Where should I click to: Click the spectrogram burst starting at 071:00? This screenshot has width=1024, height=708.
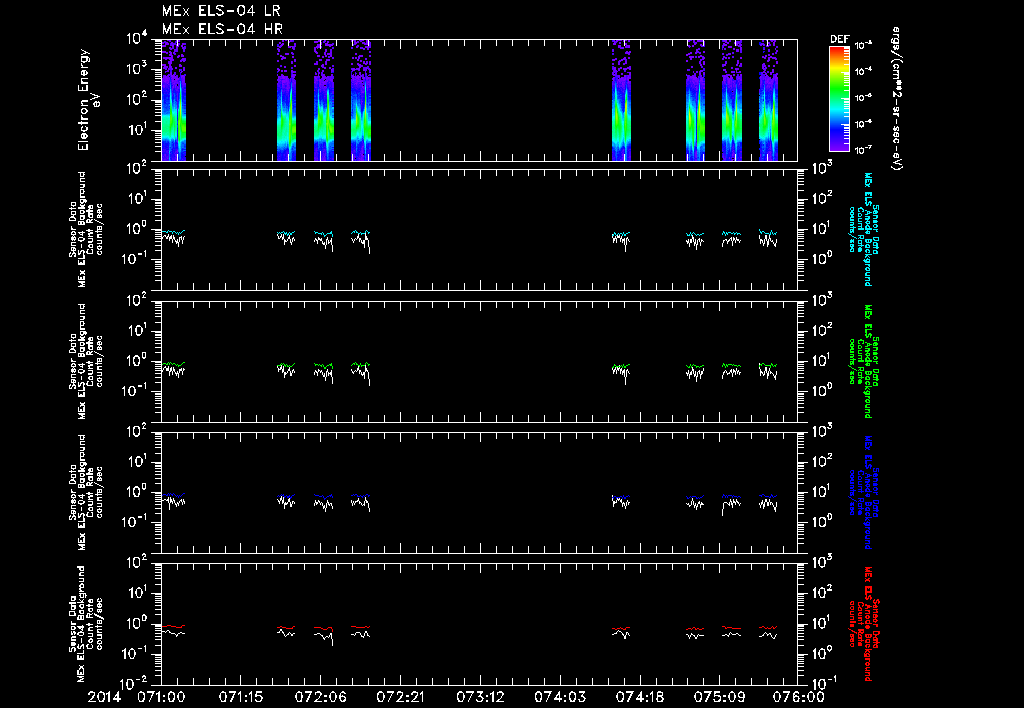[x=174, y=100]
